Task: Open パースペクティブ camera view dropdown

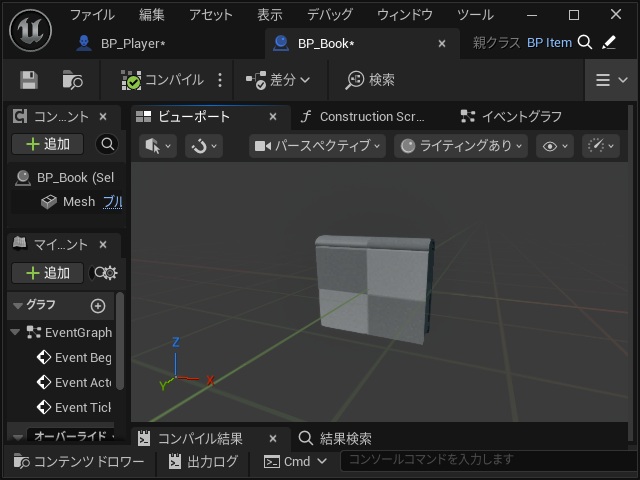Action: tap(317, 146)
